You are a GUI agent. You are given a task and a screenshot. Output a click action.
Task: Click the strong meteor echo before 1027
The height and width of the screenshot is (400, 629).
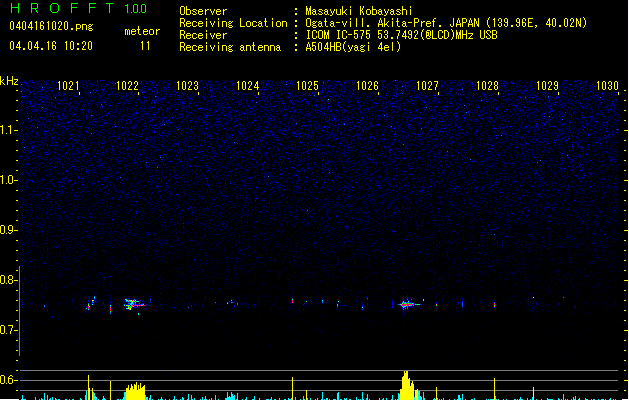coord(408,304)
